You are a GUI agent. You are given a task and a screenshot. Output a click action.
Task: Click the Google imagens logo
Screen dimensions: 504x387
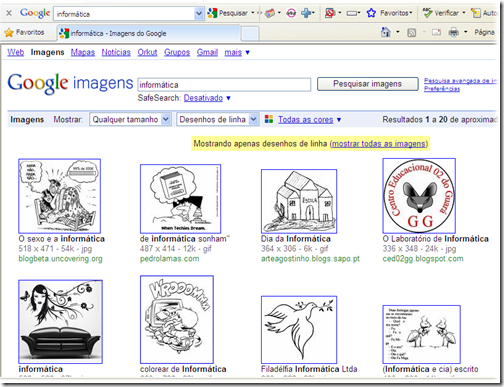(x=70, y=83)
